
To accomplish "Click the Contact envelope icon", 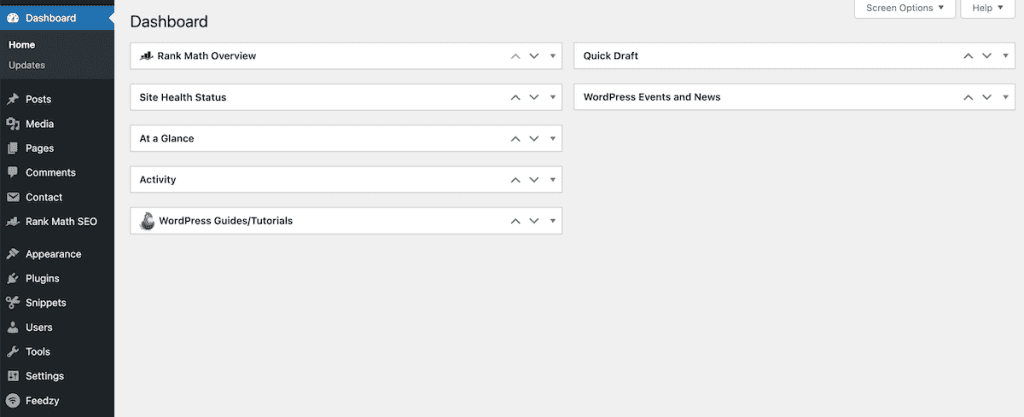I will click(12, 197).
